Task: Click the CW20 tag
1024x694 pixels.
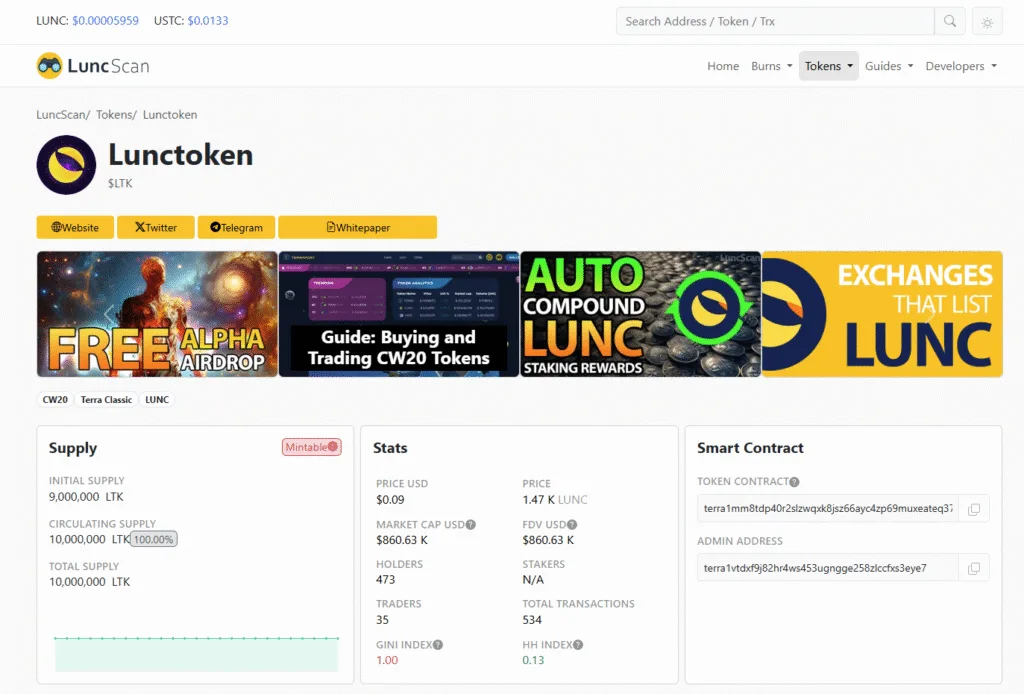Action: pos(55,400)
